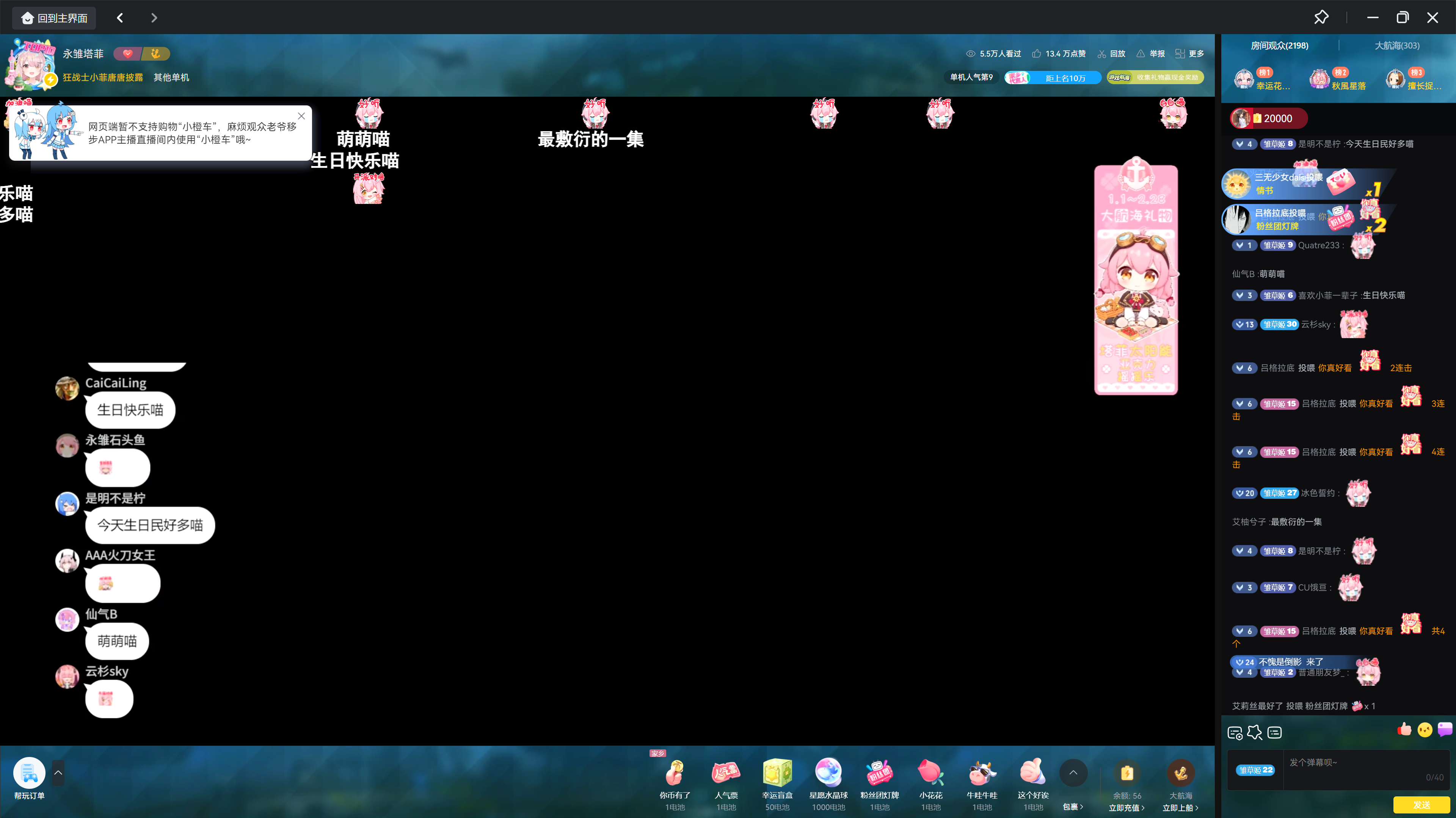The height and width of the screenshot is (818, 1456).
Task: Click the yellow 发送 button
Action: pyautogui.click(x=1421, y=804)
